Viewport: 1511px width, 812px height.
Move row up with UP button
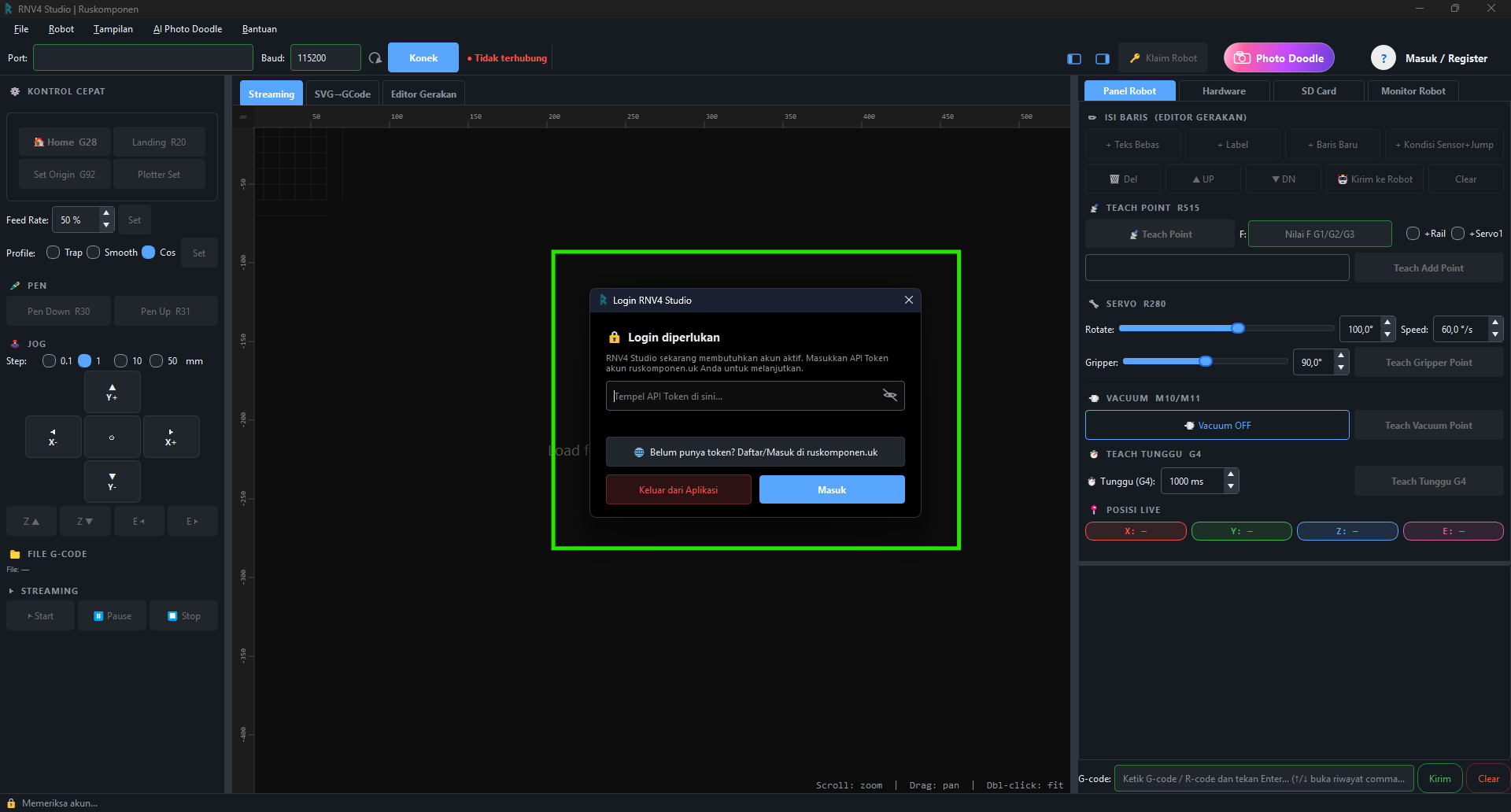tap(1203, 179)
